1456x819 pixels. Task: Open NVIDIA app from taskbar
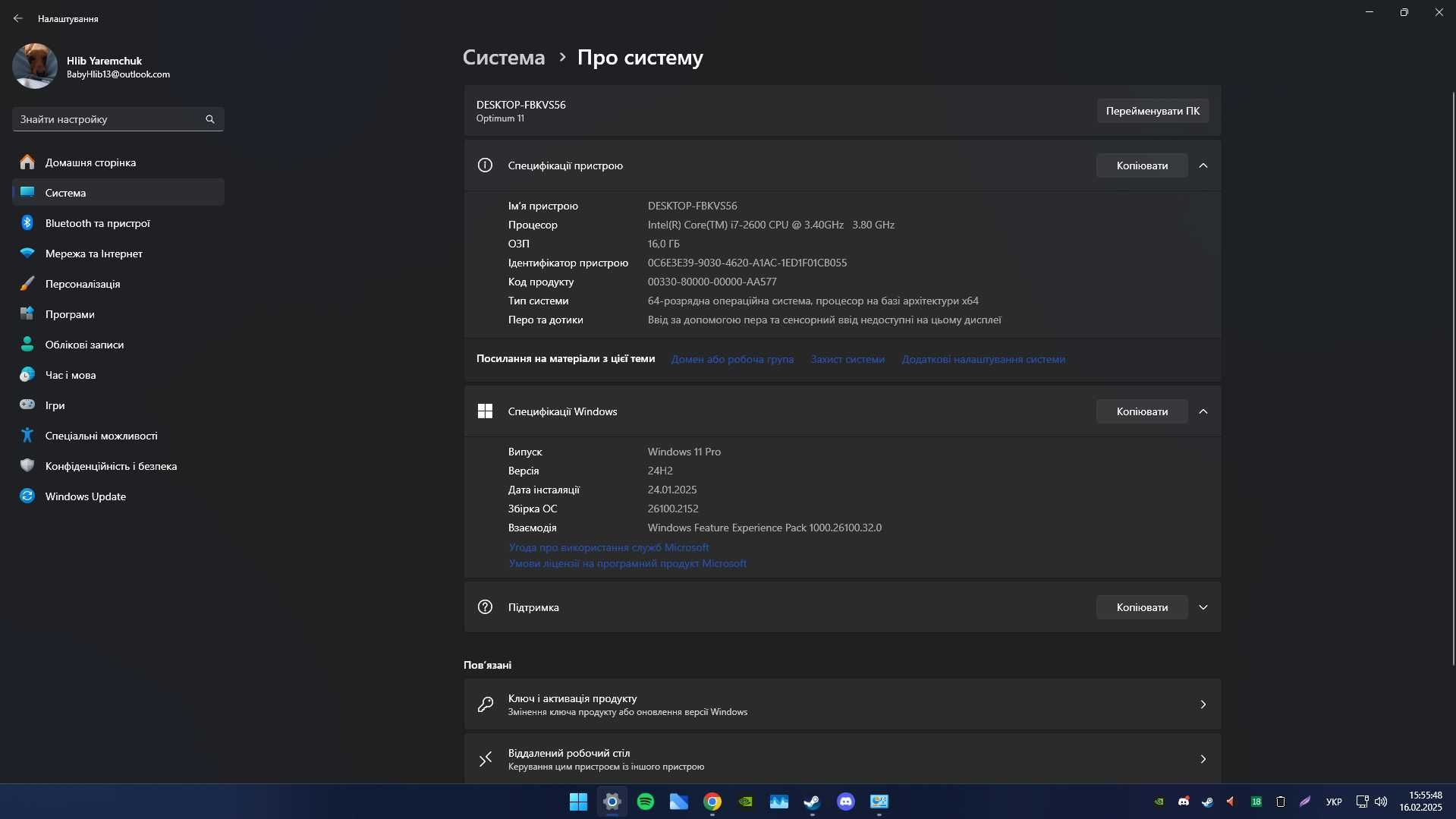click(x=746, y=802)
